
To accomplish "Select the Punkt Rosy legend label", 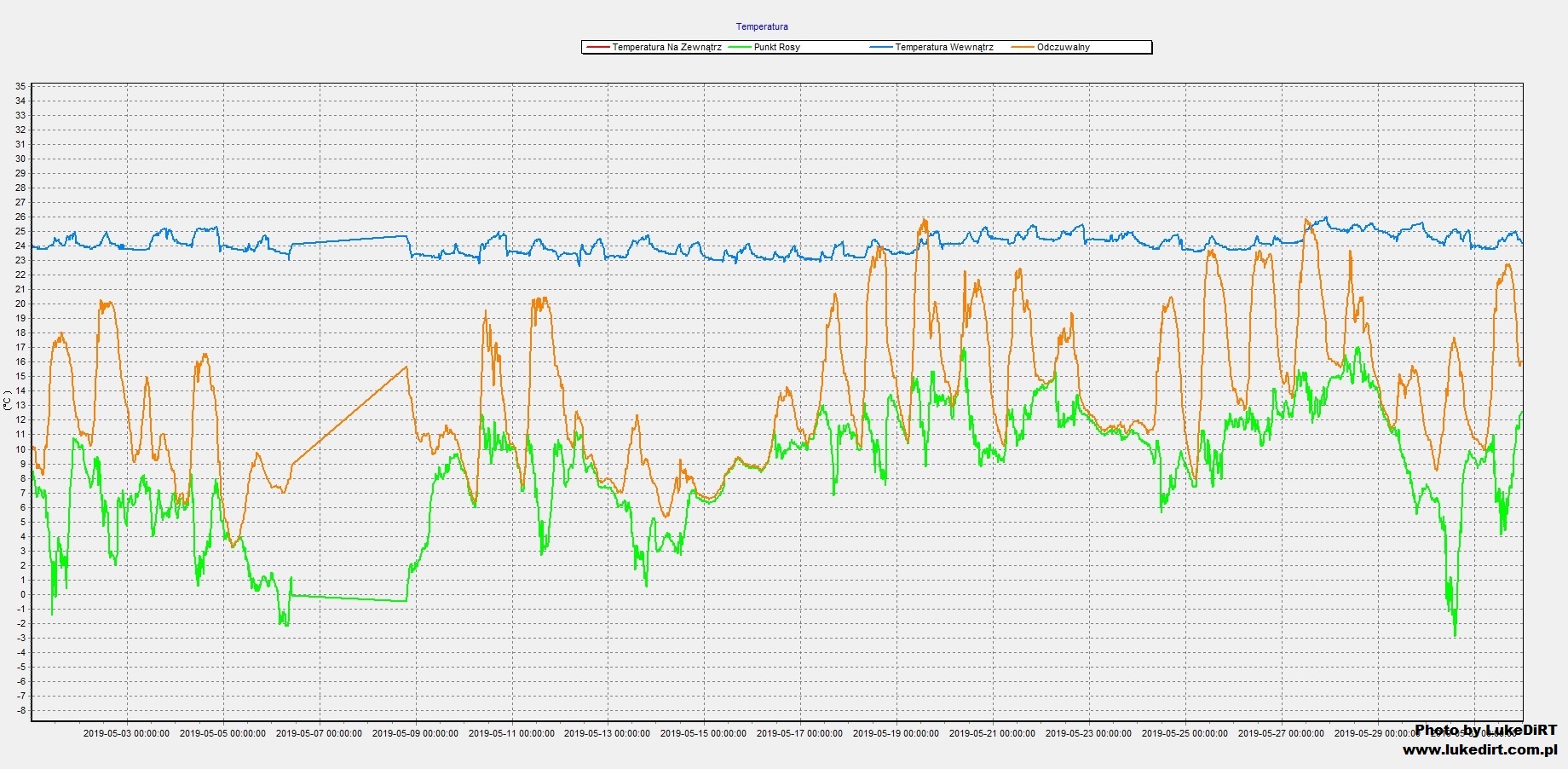I will click(776, 48).
